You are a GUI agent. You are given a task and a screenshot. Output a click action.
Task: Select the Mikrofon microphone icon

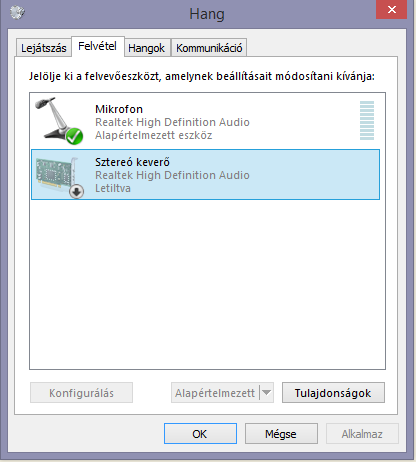pos(59,120)
